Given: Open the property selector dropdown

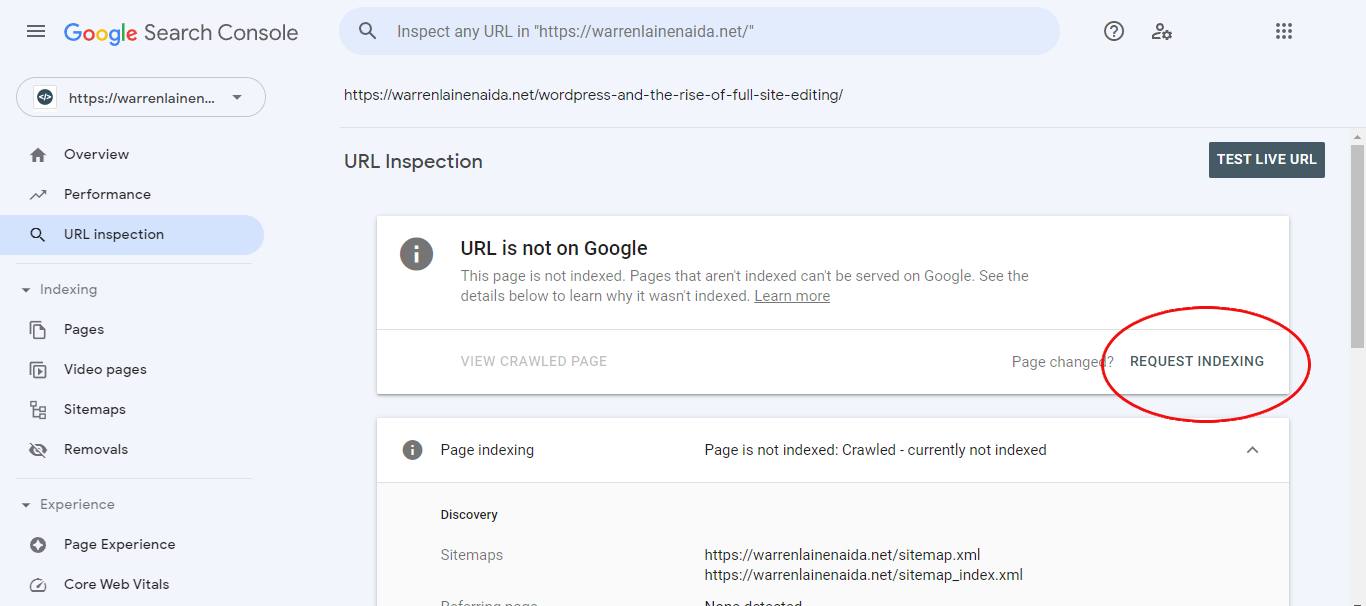Looking at the screenshot, I should (x=141, y=97).
